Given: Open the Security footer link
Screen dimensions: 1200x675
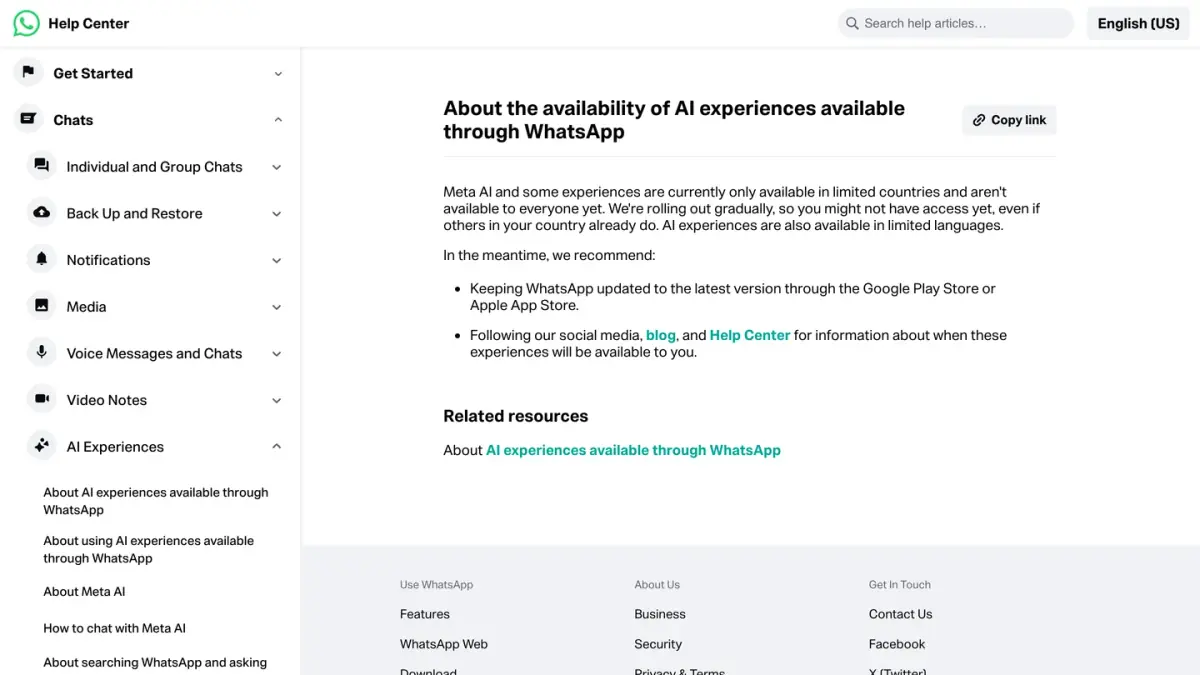Looking at the screenshot, I should point(658,644).
